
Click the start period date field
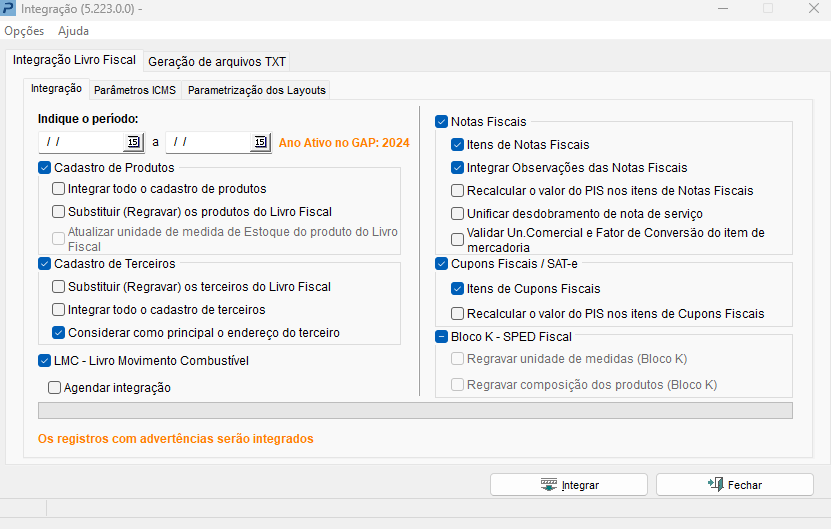point(82,143)
